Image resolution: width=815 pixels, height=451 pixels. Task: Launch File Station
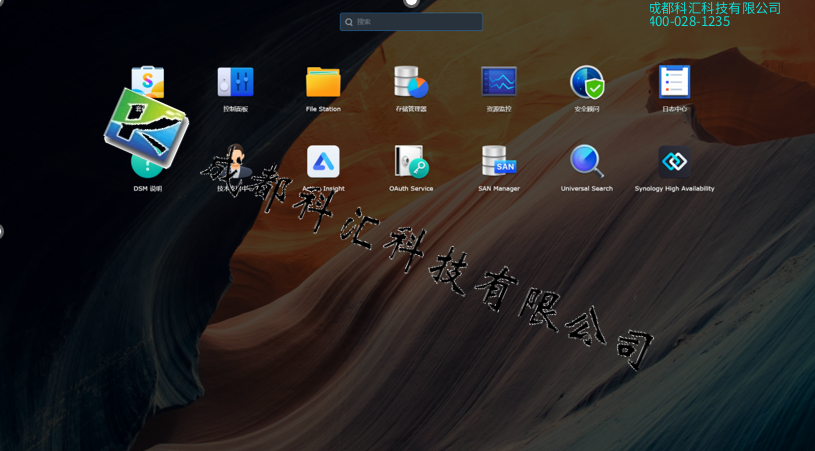click(x=323, y=82)
